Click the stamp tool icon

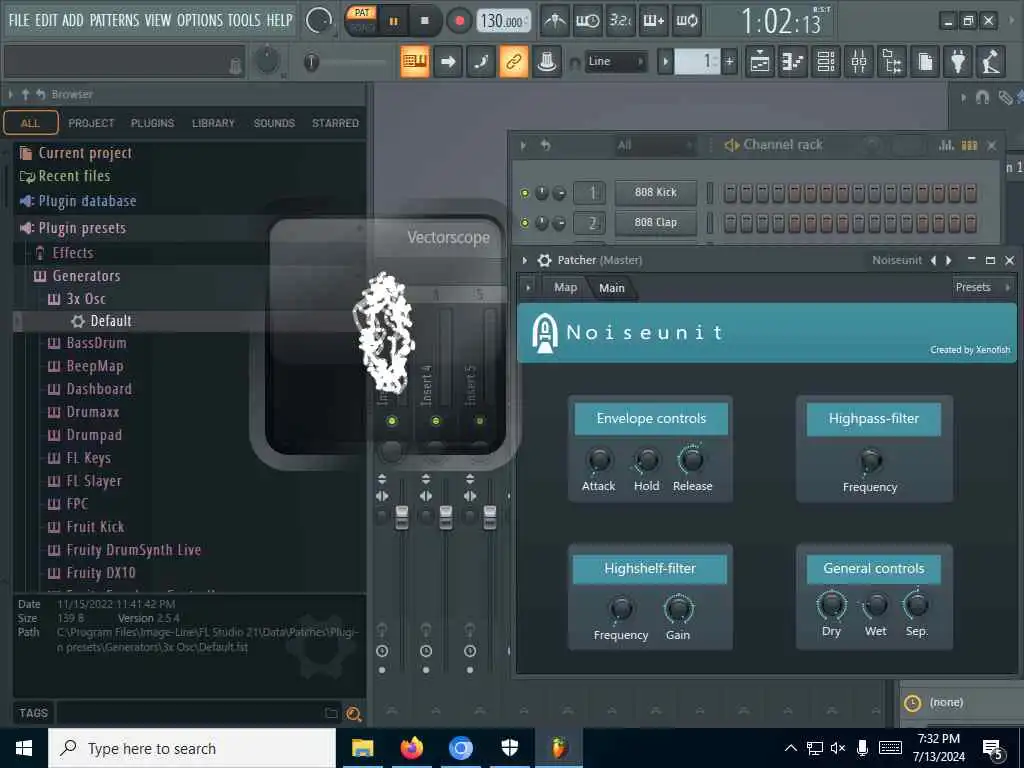547,62
